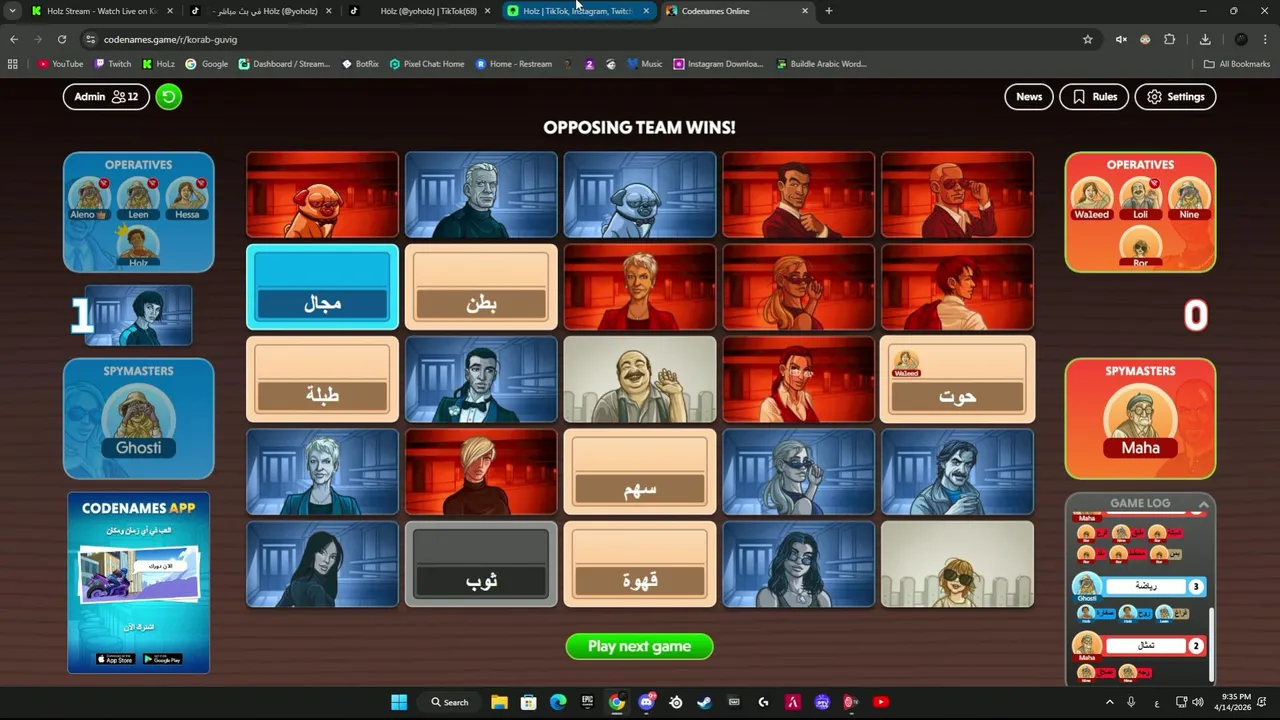Click the green reset game icon
1280x720 pixels.
(169, 97)
